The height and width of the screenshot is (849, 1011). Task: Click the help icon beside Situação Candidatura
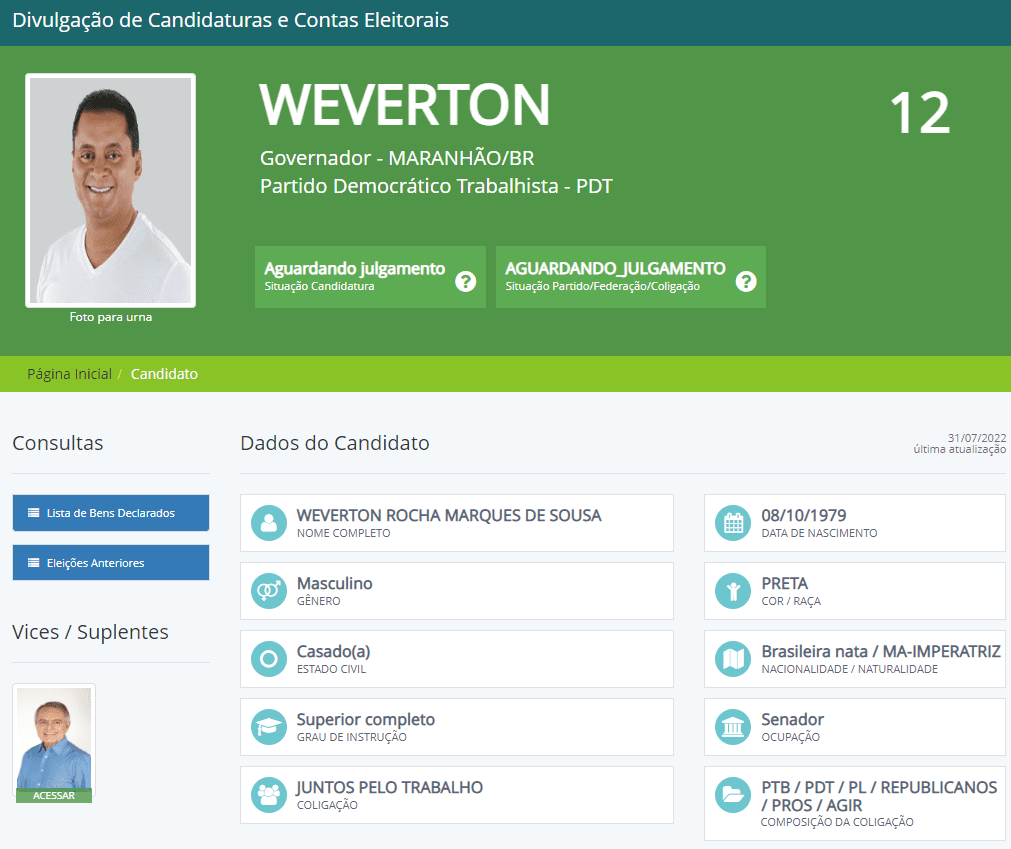(x=465, y=281)
